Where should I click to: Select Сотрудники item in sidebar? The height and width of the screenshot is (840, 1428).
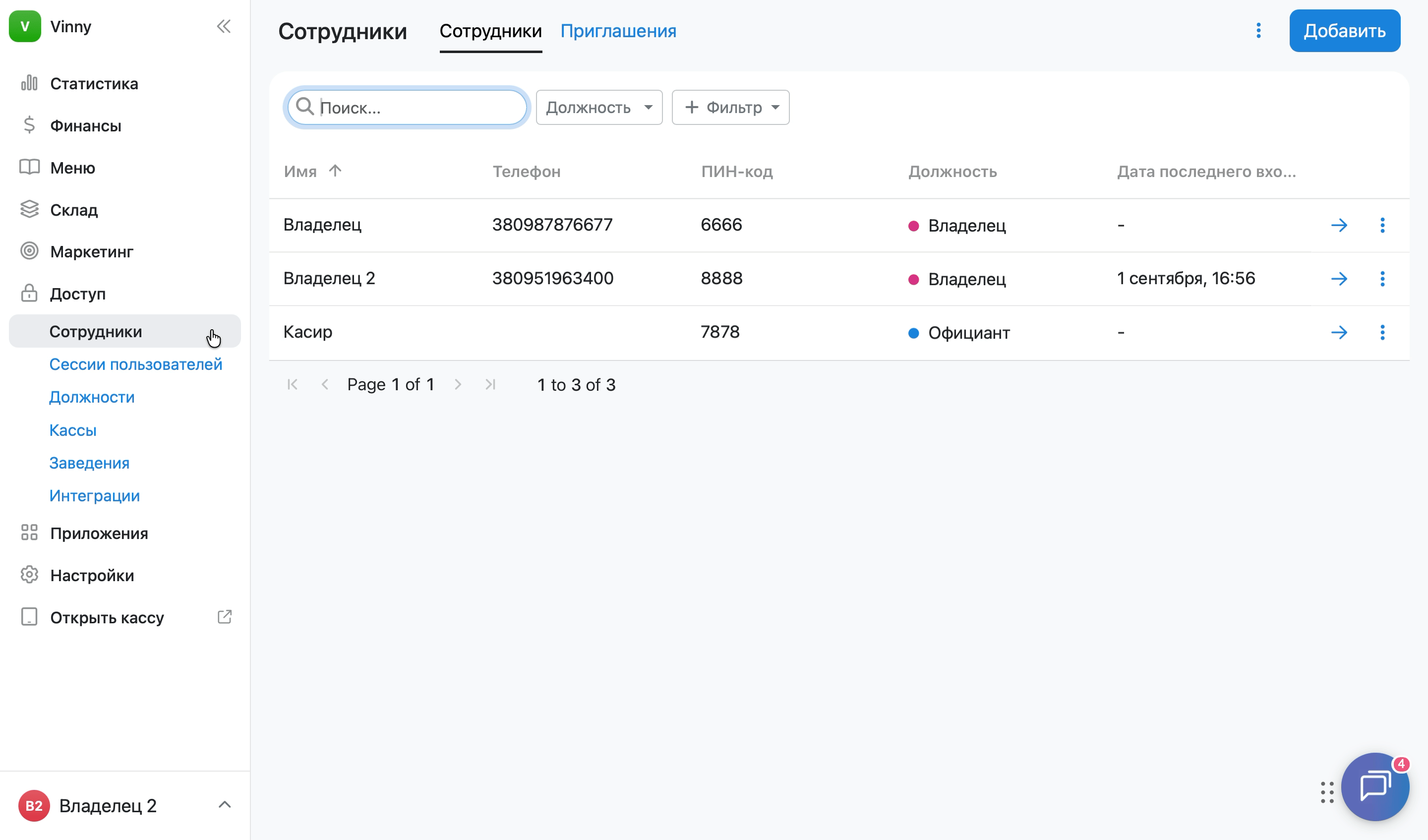pyautogui.click(x=124, y=331)
